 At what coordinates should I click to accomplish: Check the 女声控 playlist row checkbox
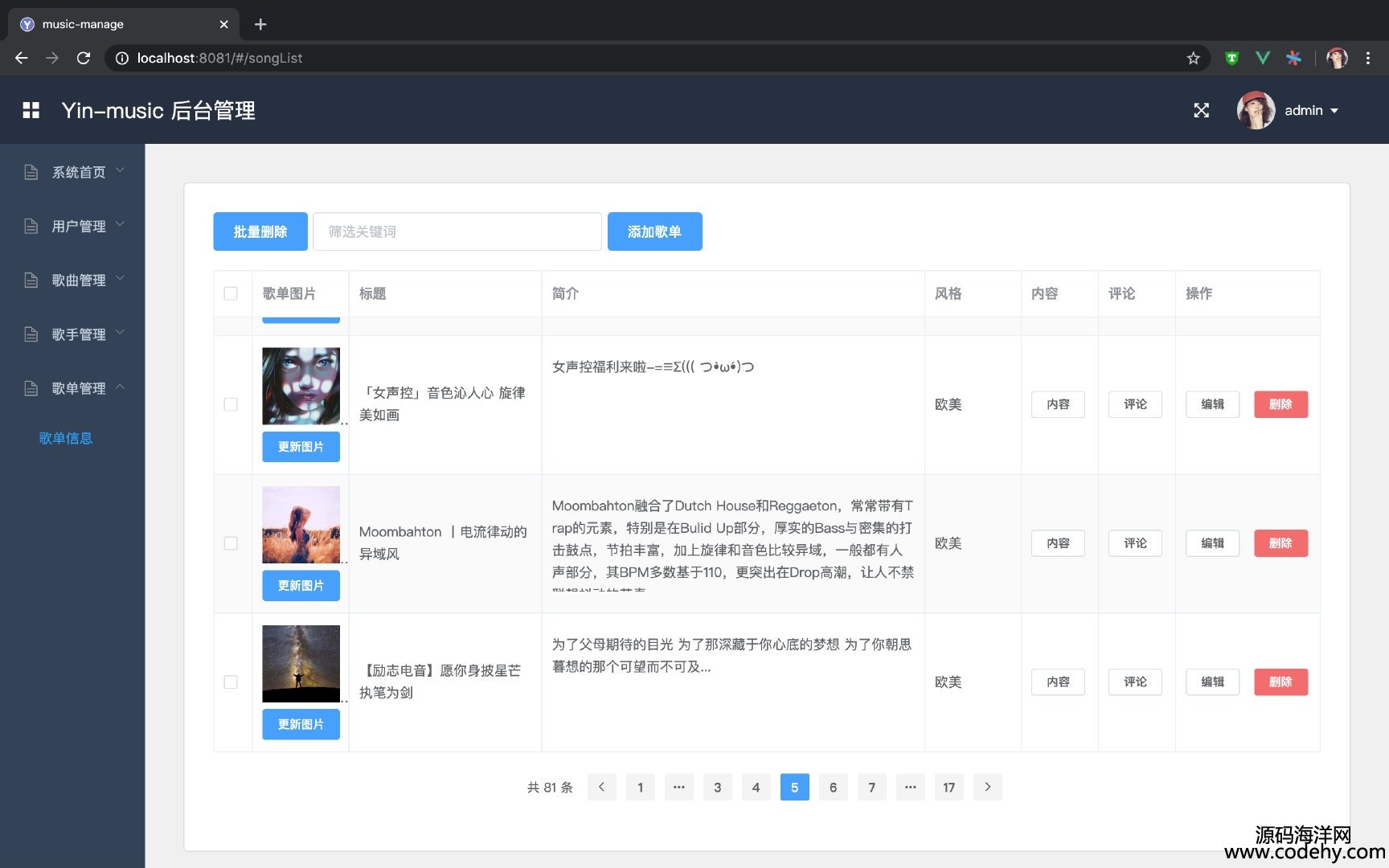click(x=231, y=404)
